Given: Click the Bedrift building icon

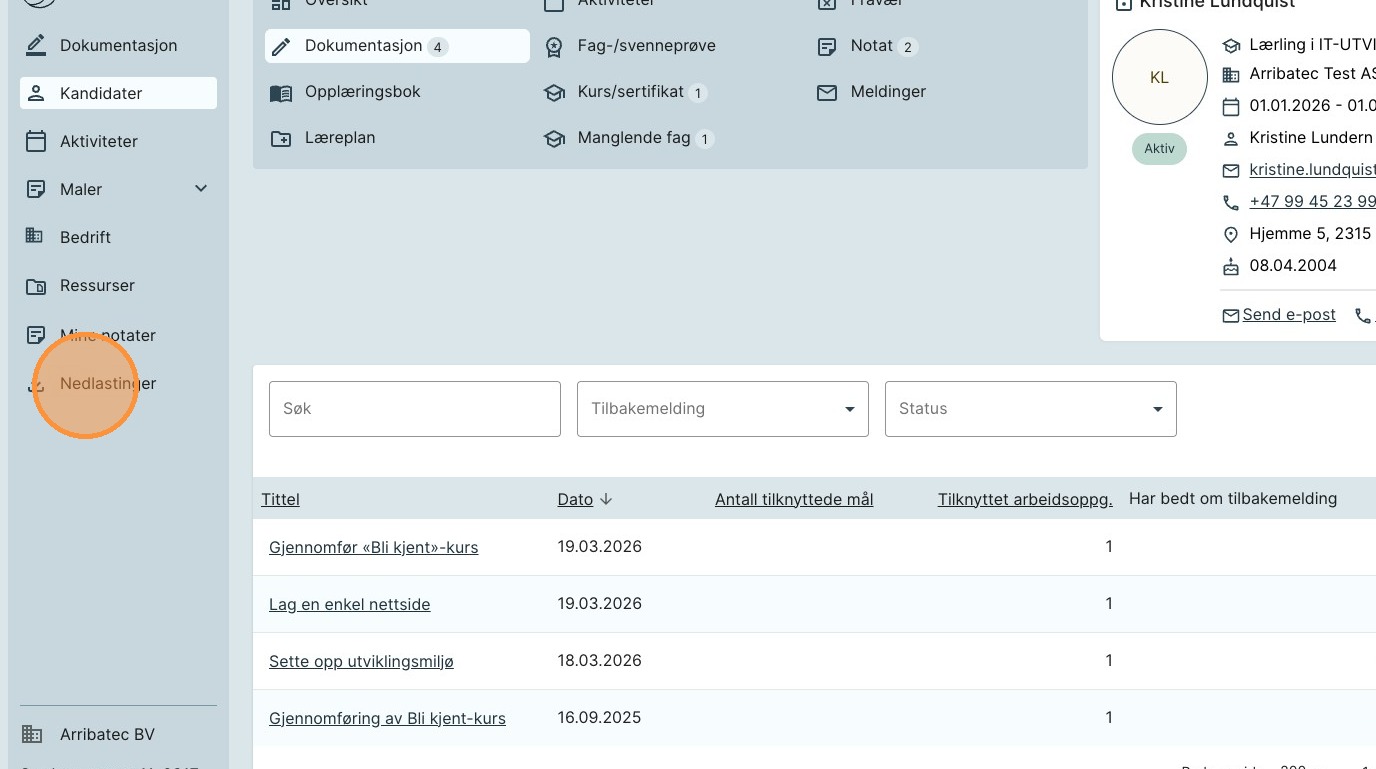Looking at the screenshot, I should [34, 236].
